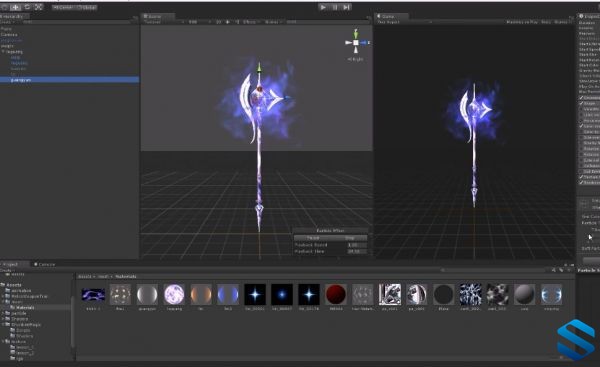Switch to the Project tab
600x367 pixels.
[14, 264]
